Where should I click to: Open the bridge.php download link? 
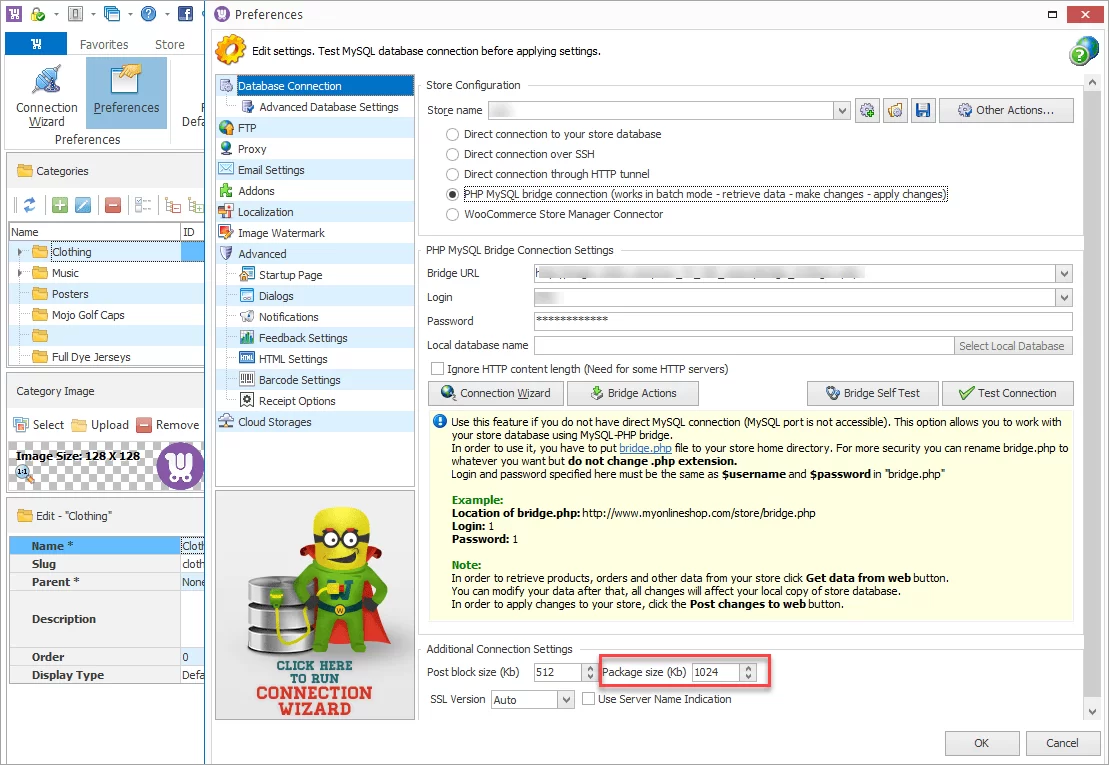[645, 449]
